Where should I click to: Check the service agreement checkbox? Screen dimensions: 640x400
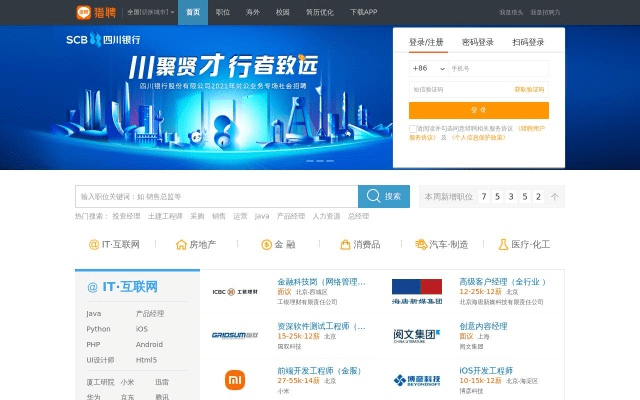click(413, 129)
